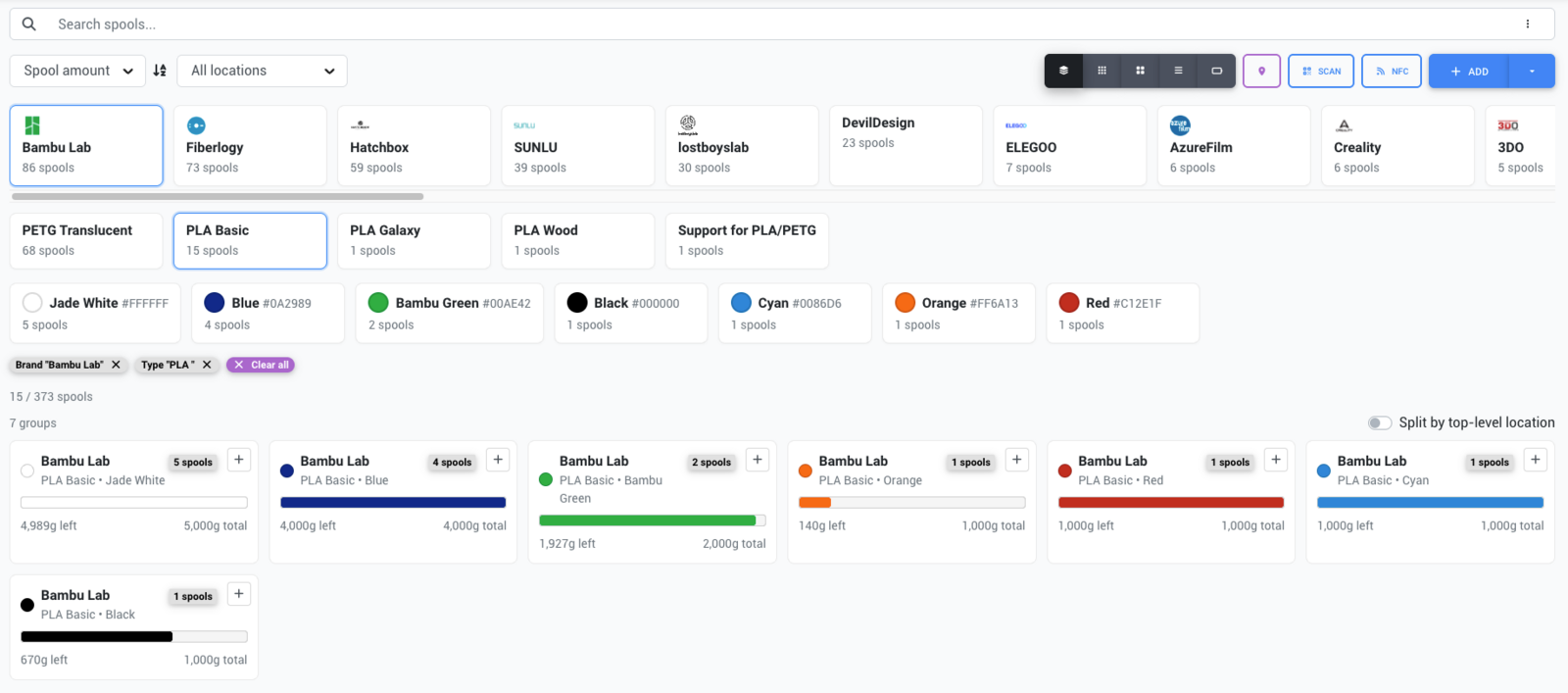Click the ADD button
The width and height of the screenshot is (1568, 693).
(1469, 71)
